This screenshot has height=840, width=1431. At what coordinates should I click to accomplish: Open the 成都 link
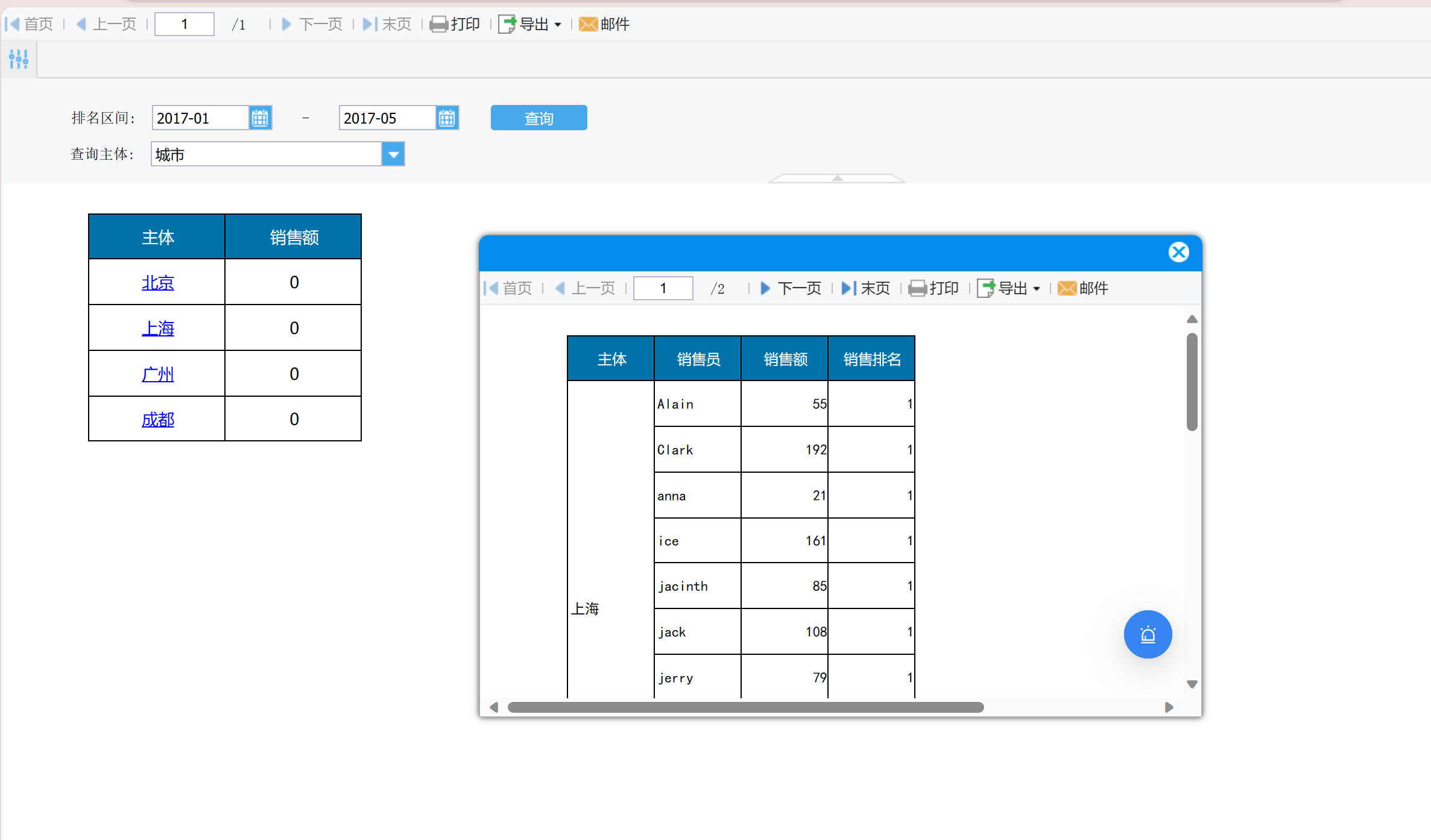(158, 419)
